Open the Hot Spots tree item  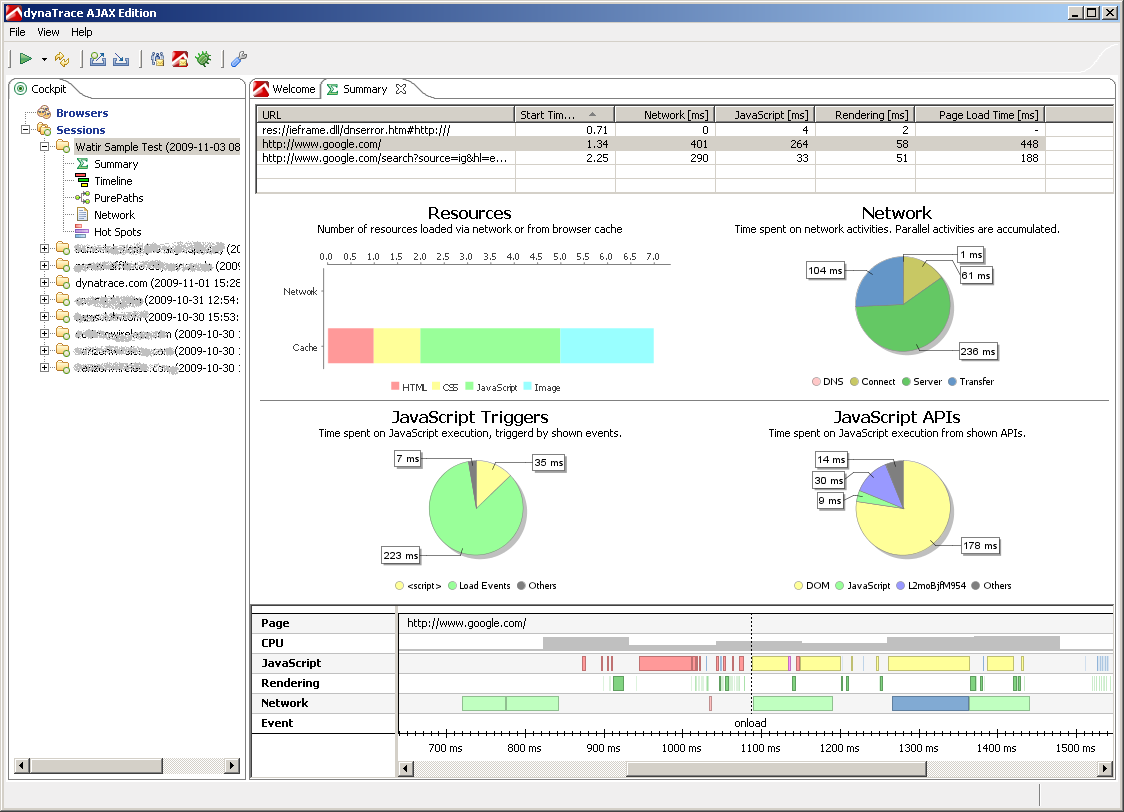pos(118,232)
